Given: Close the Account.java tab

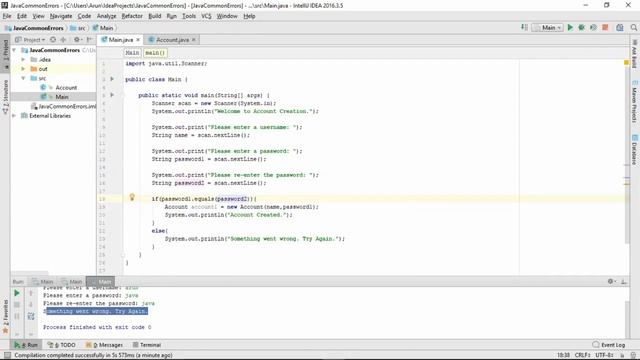Looking at the screenshot, I should pyautogui.click(x=194, y=40).
